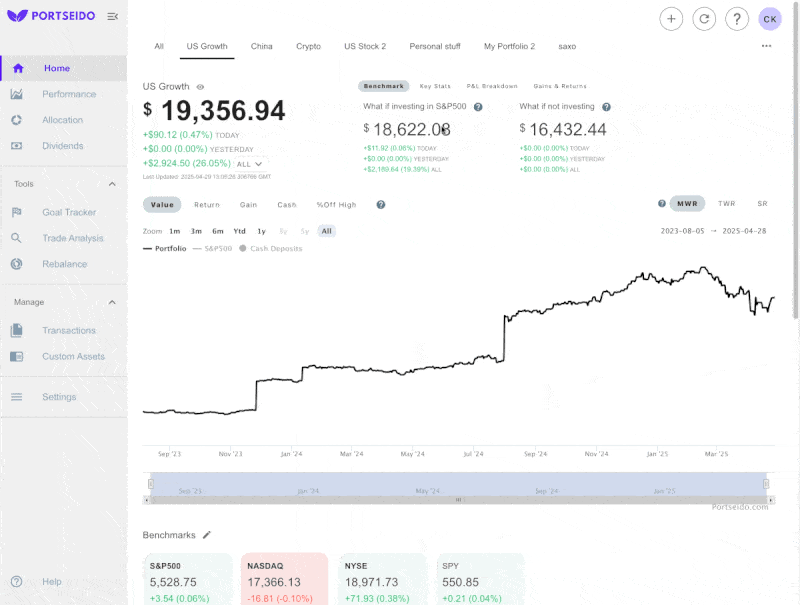Open the Trade Analysis tool

pos(73,238)
